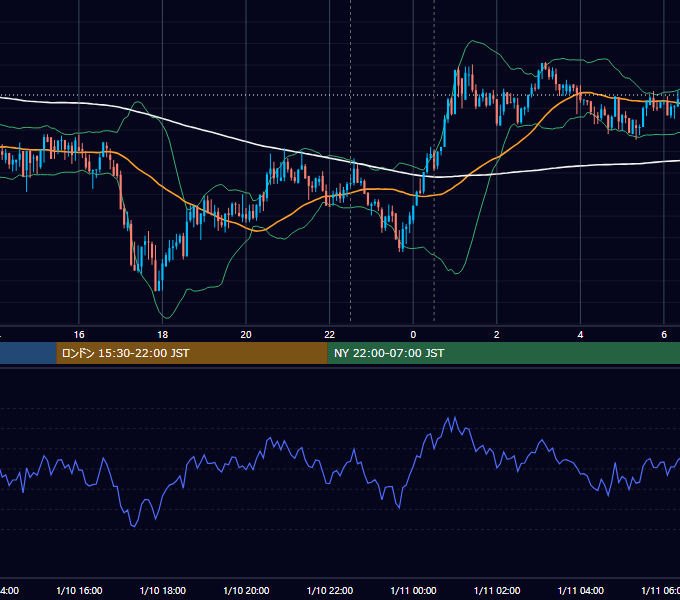Viewport: 680px width, 600px height.
Task: Click the 20 hour label on price chart axis
Action: [246, 335]
